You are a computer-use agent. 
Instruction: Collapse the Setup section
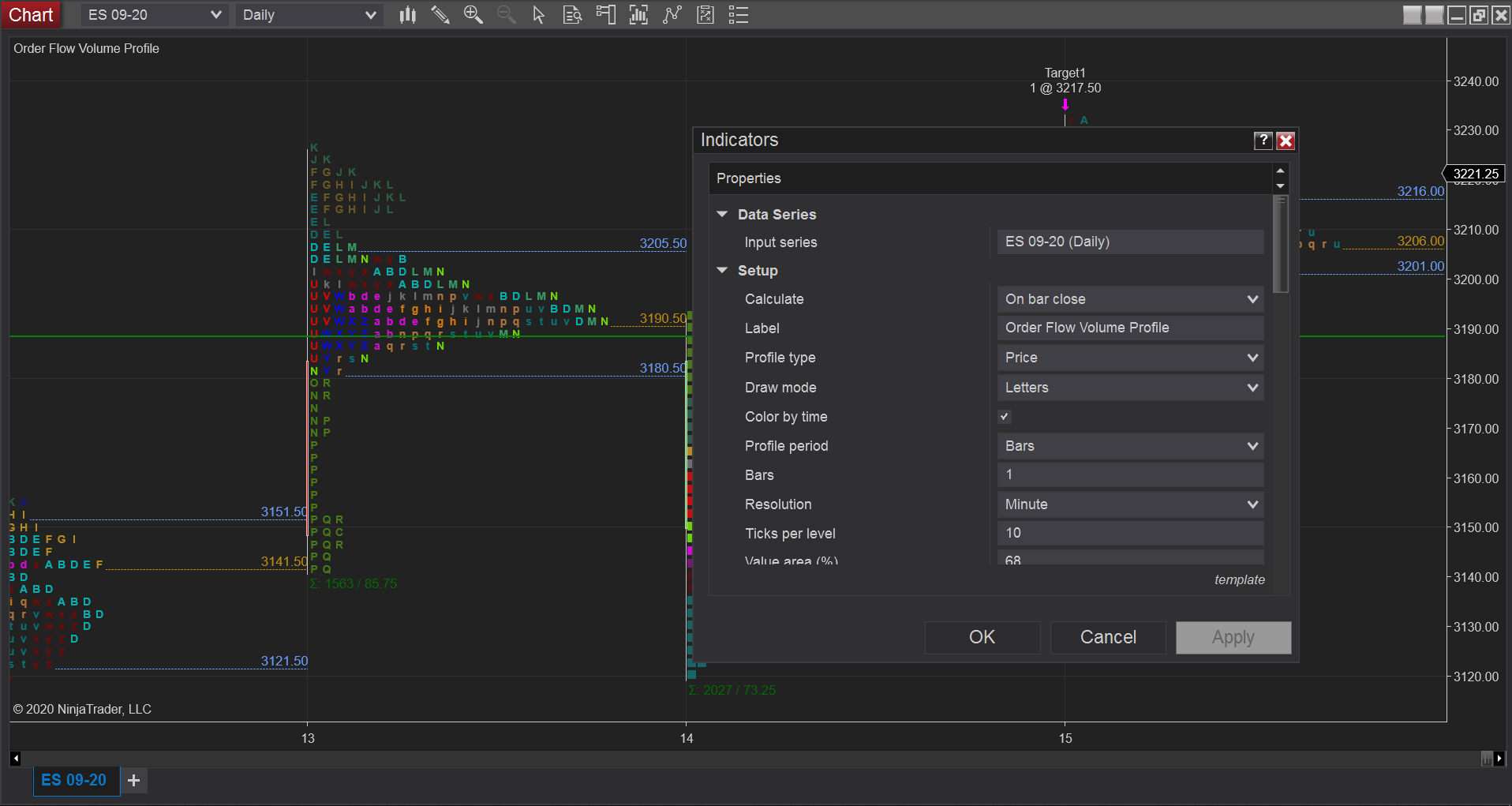point(722,270)
